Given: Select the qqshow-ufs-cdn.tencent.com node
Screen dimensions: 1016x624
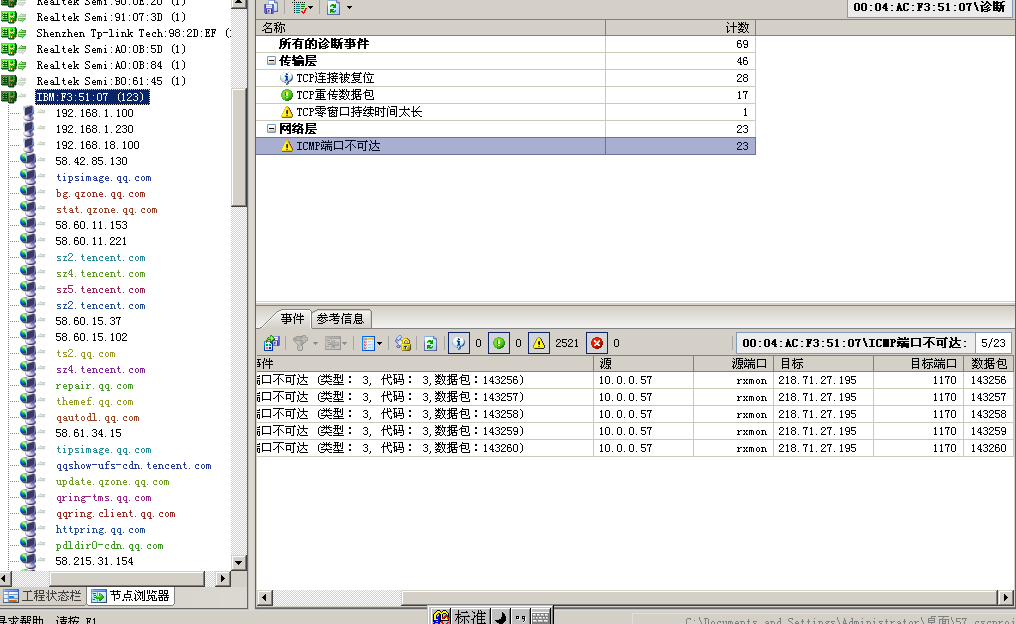Looking at the screenshot, I should (x=133, y=465).
